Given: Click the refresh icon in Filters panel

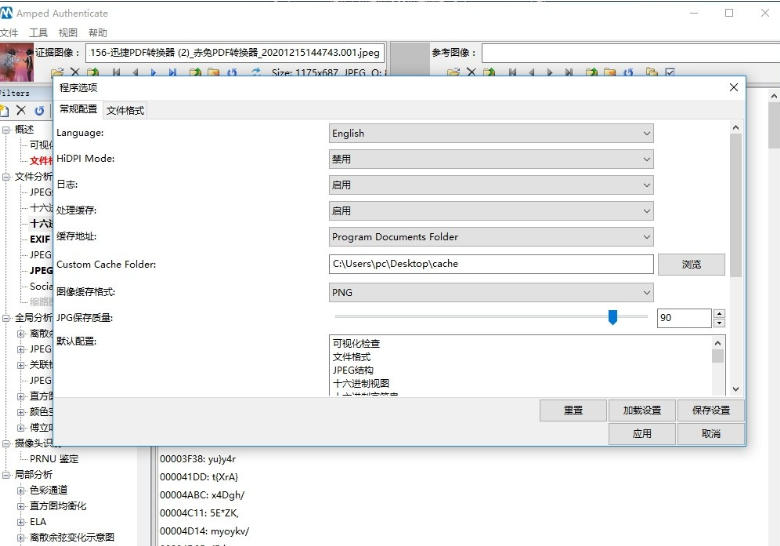Looking at the screenshot, I should (x=40, y=110).
